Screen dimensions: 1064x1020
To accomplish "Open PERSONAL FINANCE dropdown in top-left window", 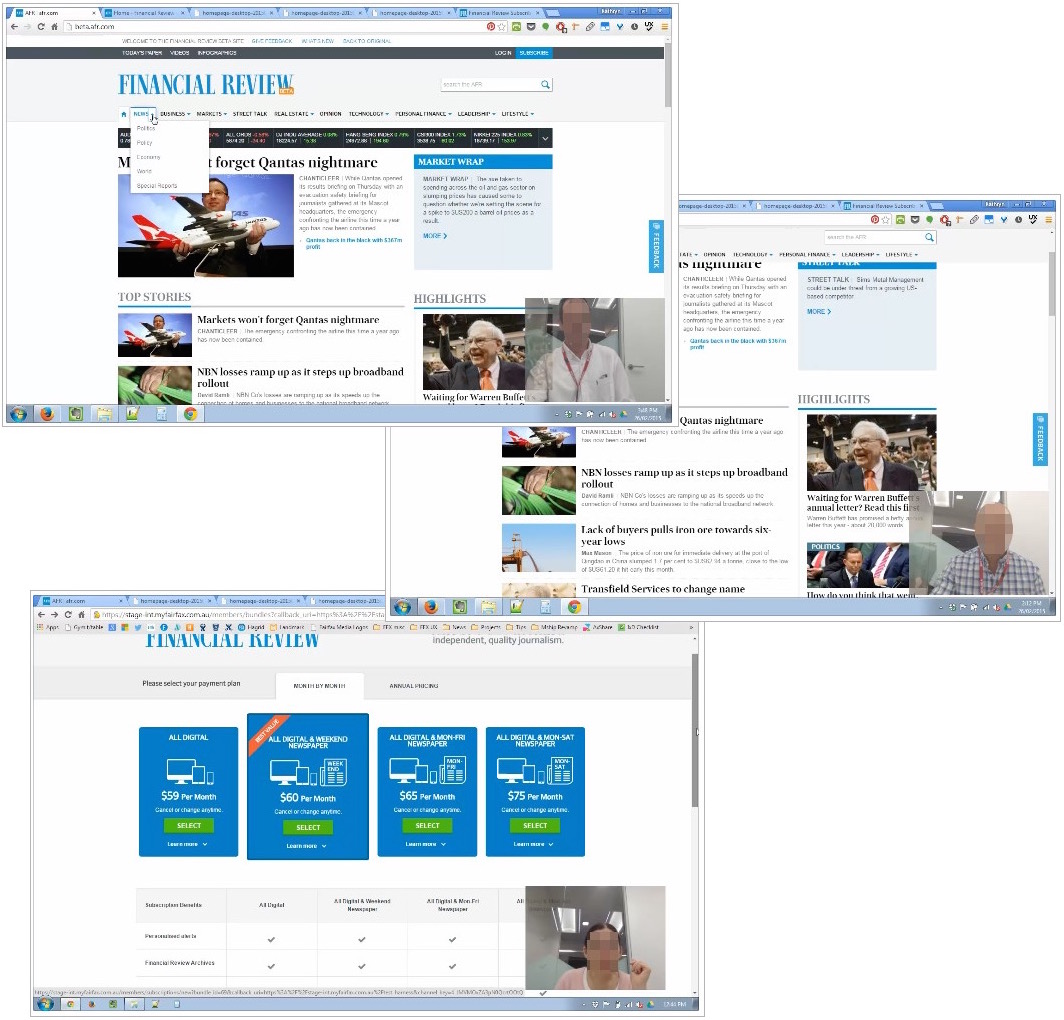I will tap(423, 114).
